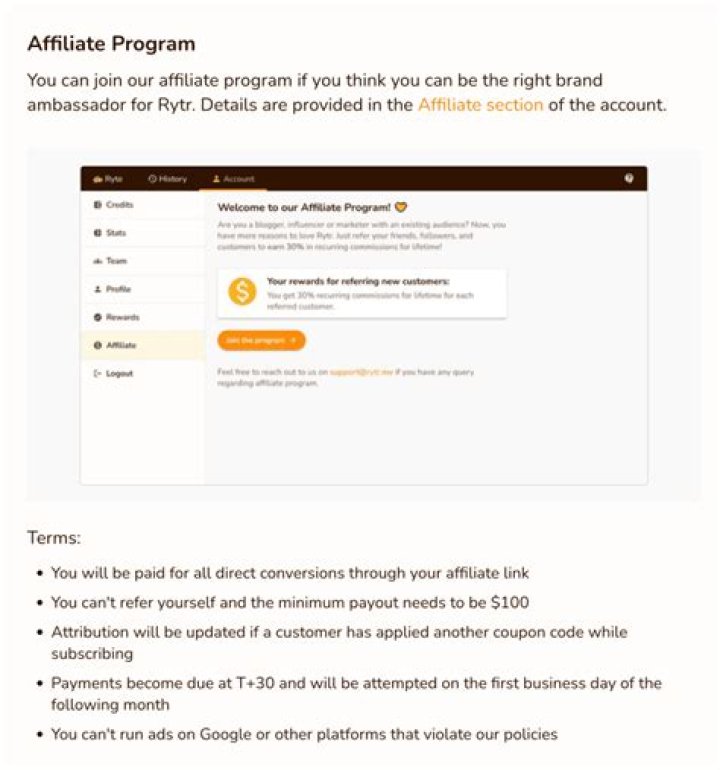Image resolution: width=720 pixels, height=770 pixels.
Task: Click the help question mark icon
Action: coord(629,178)
